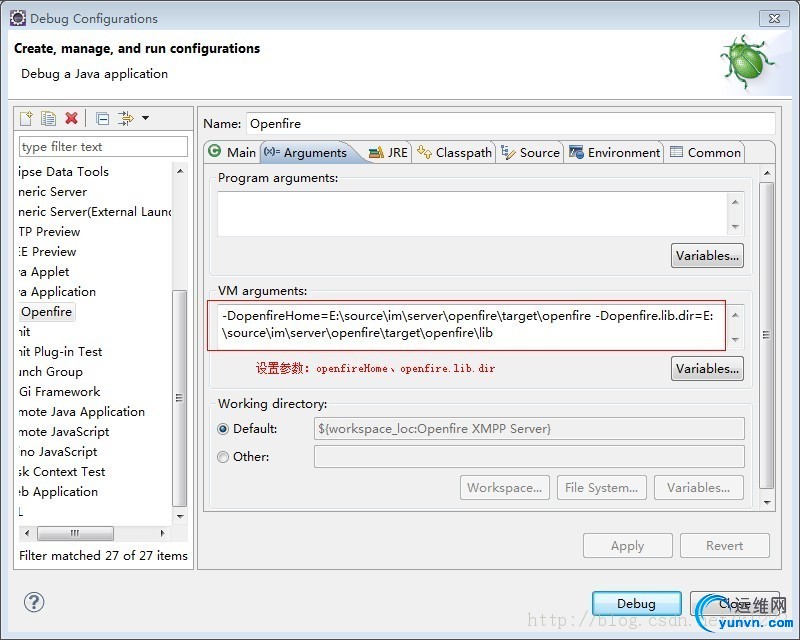Click Variables button under Program arguments
Viewport: 800px width, 640px height.
point(707,256)
